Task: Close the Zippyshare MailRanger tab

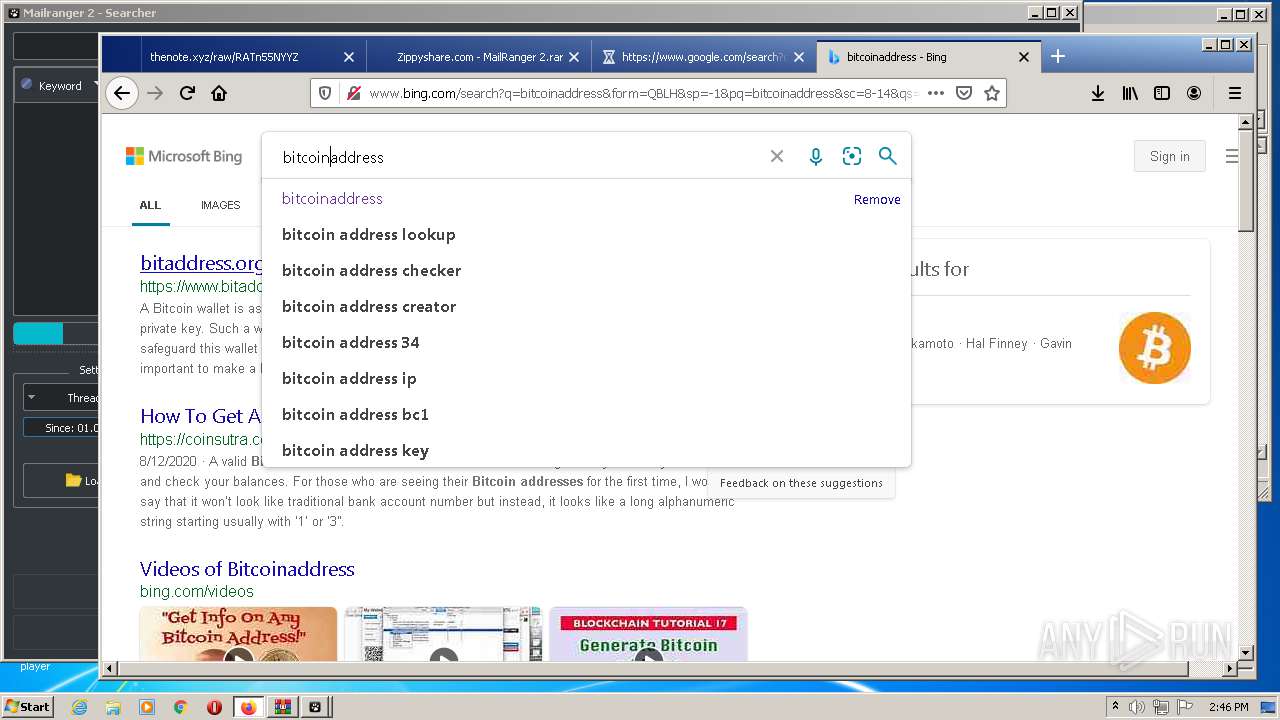Action: coord(574,57)
